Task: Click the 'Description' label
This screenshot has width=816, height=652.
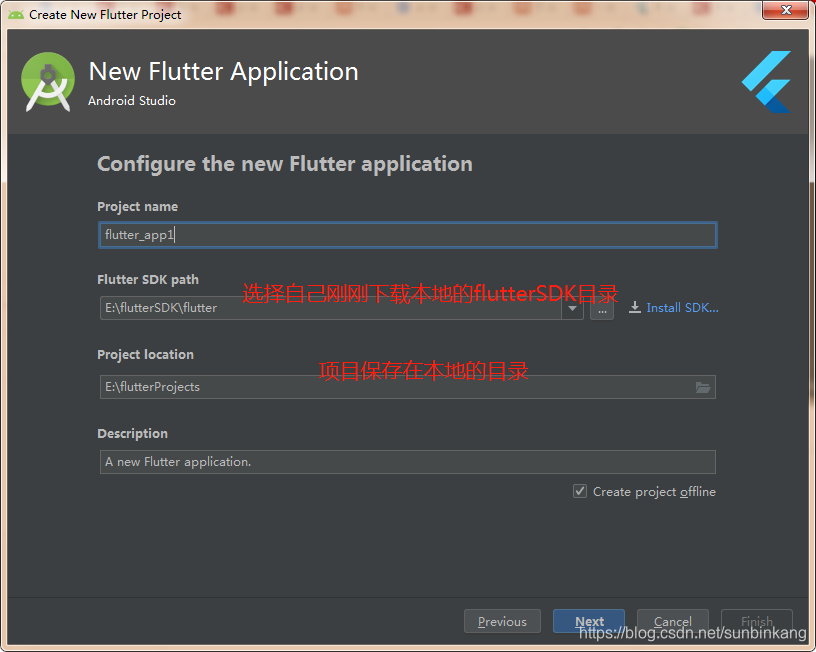Action: (x=133, y=433)
